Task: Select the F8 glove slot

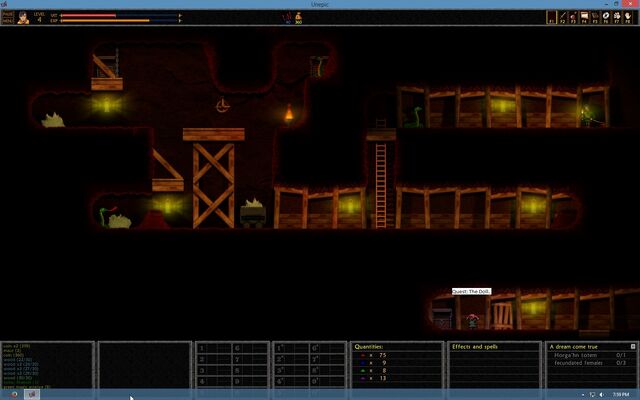Action: 628,18
